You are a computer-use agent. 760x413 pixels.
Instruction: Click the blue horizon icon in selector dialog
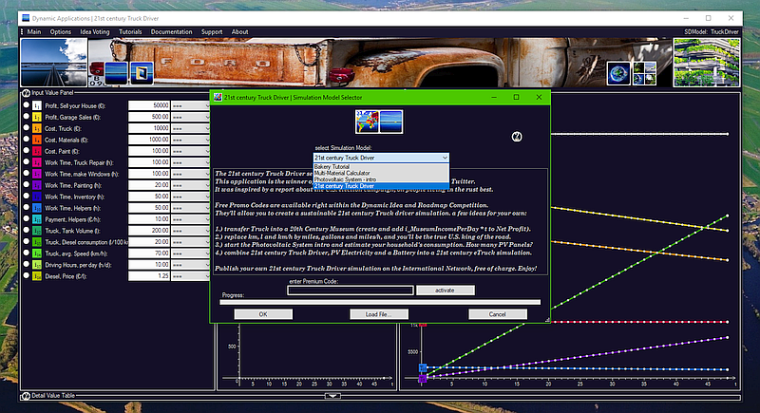391,120
